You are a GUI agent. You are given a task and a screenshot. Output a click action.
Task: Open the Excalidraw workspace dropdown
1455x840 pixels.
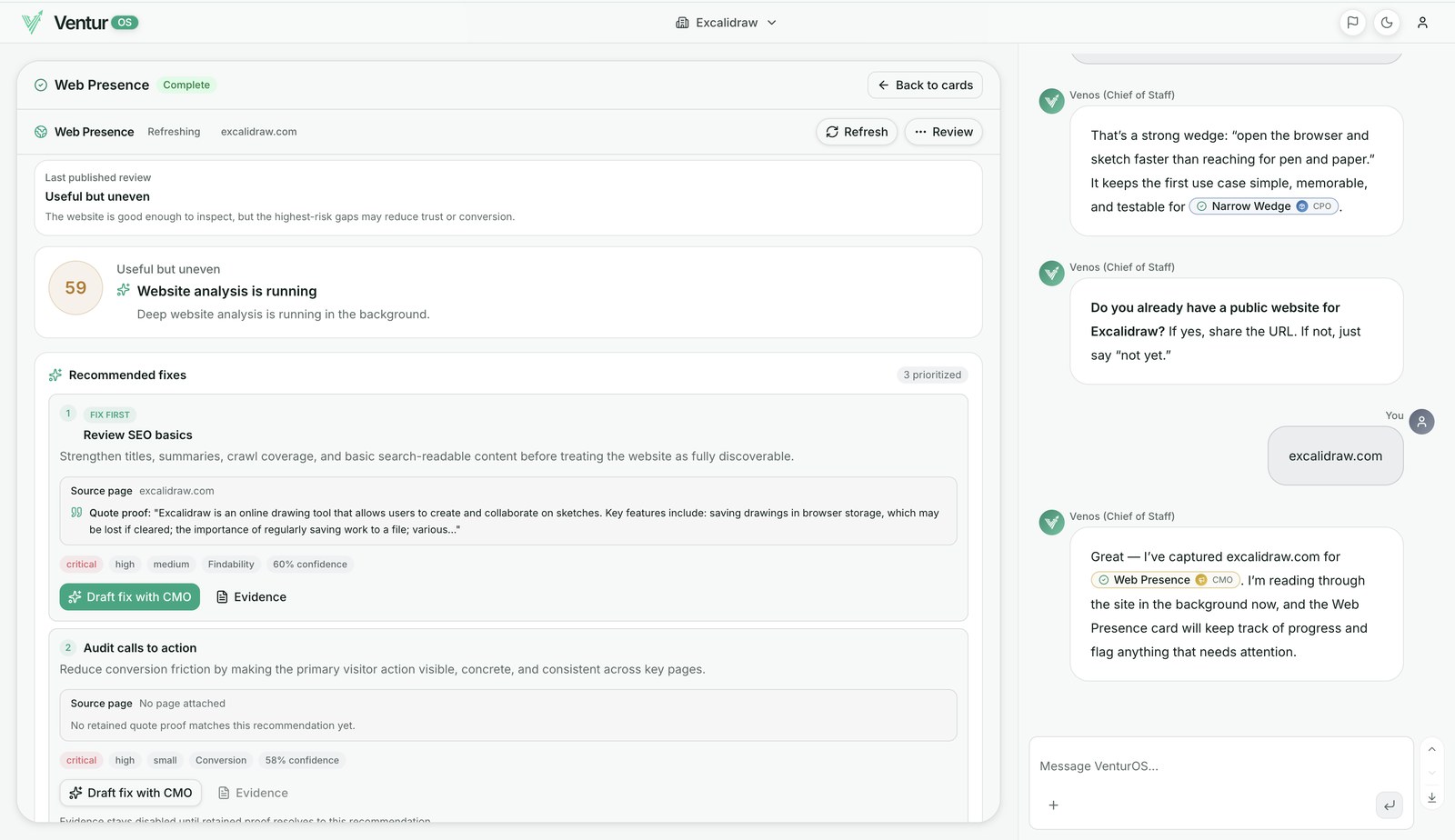pyautogui.click(x=726, y=23)
